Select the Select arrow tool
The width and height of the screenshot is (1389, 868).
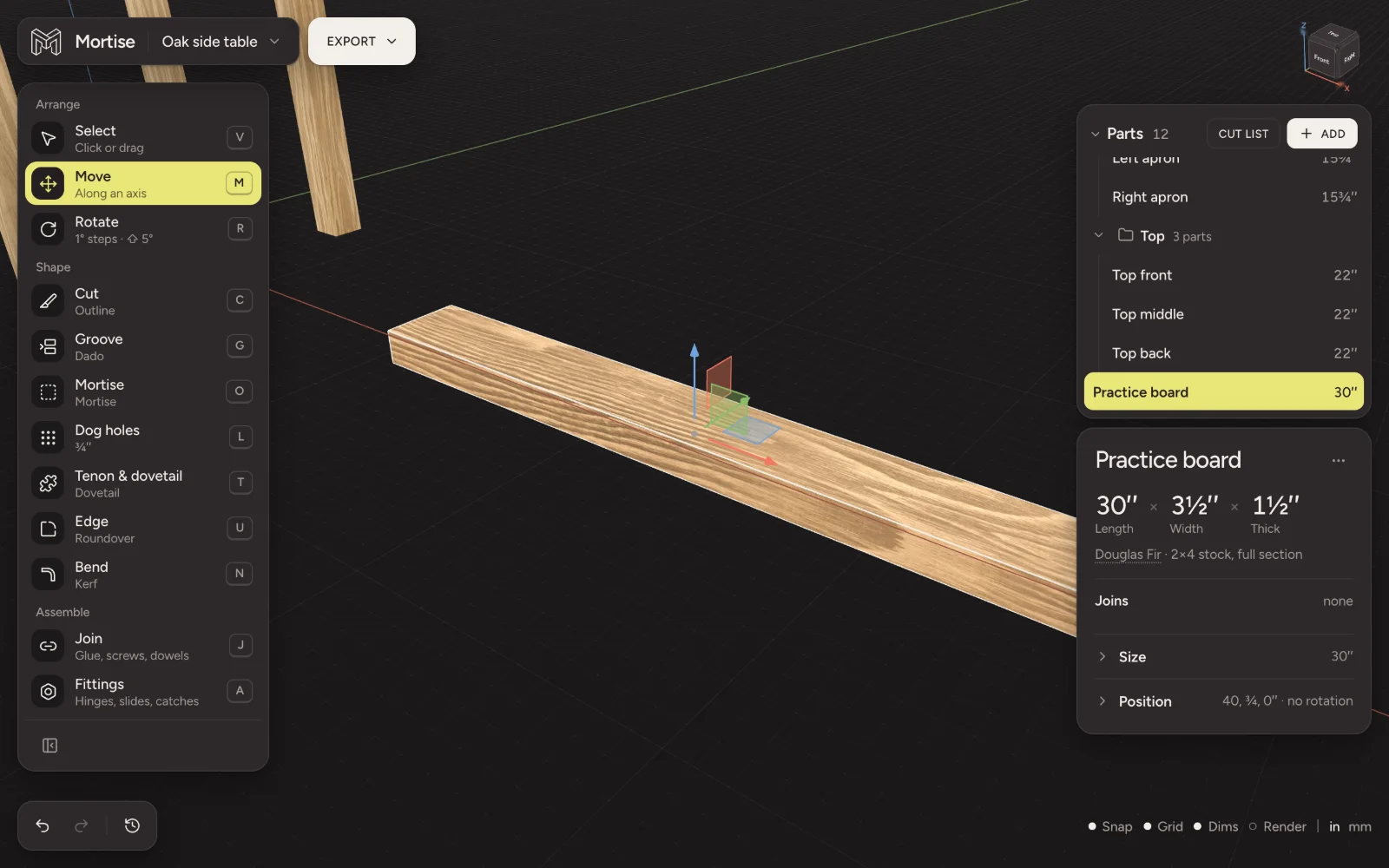point(143,138)
